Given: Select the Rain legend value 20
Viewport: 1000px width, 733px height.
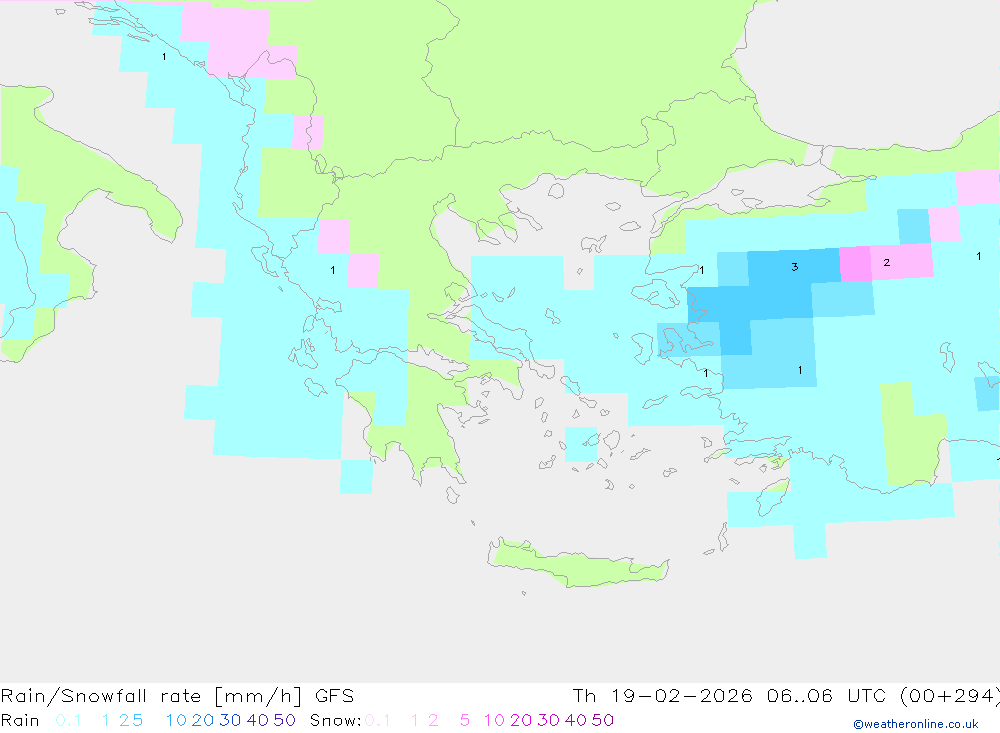Looking at the screenshot, I should [202, 720].
